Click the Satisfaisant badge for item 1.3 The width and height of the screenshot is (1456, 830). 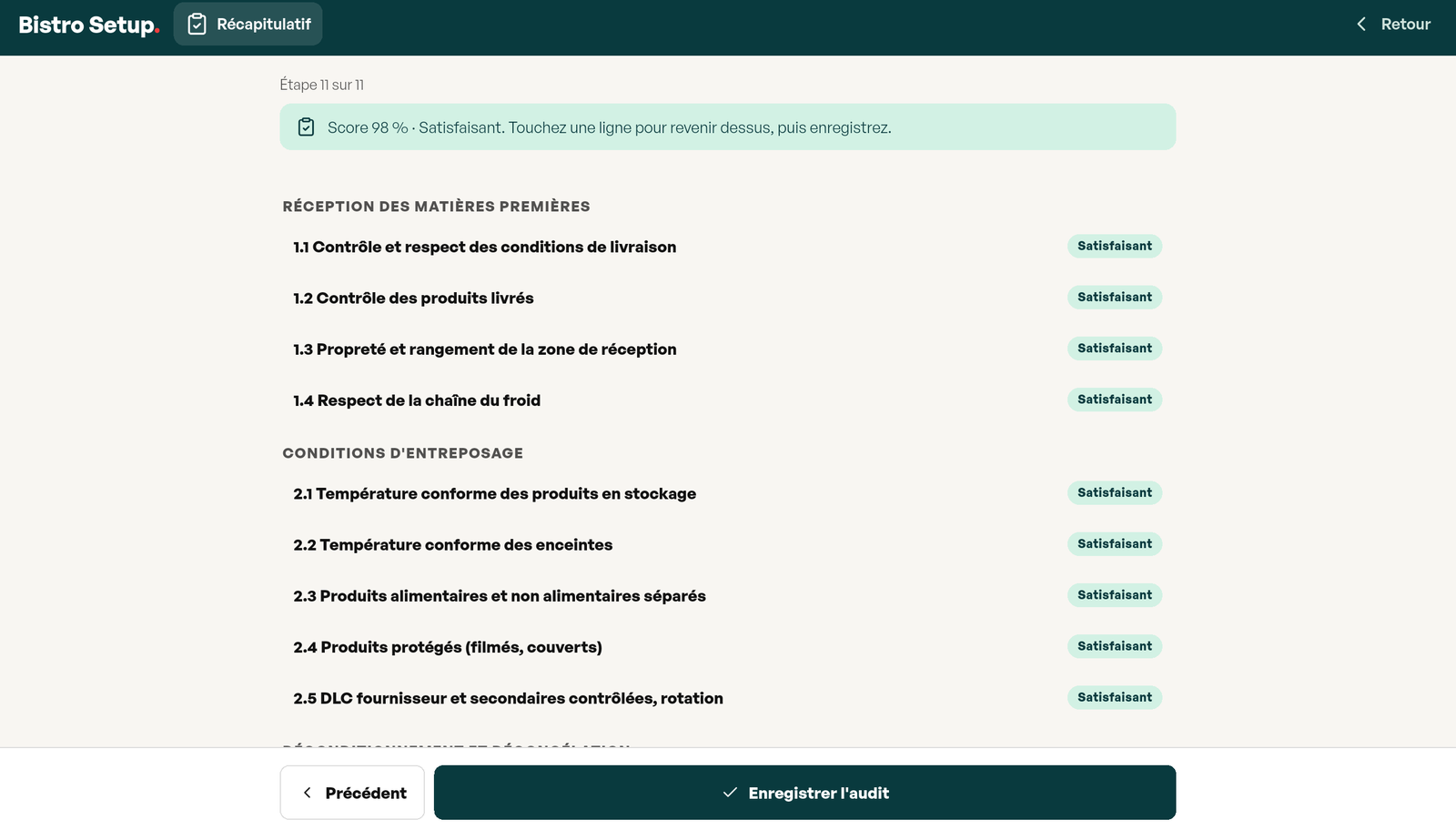[x=1115, y=348]
